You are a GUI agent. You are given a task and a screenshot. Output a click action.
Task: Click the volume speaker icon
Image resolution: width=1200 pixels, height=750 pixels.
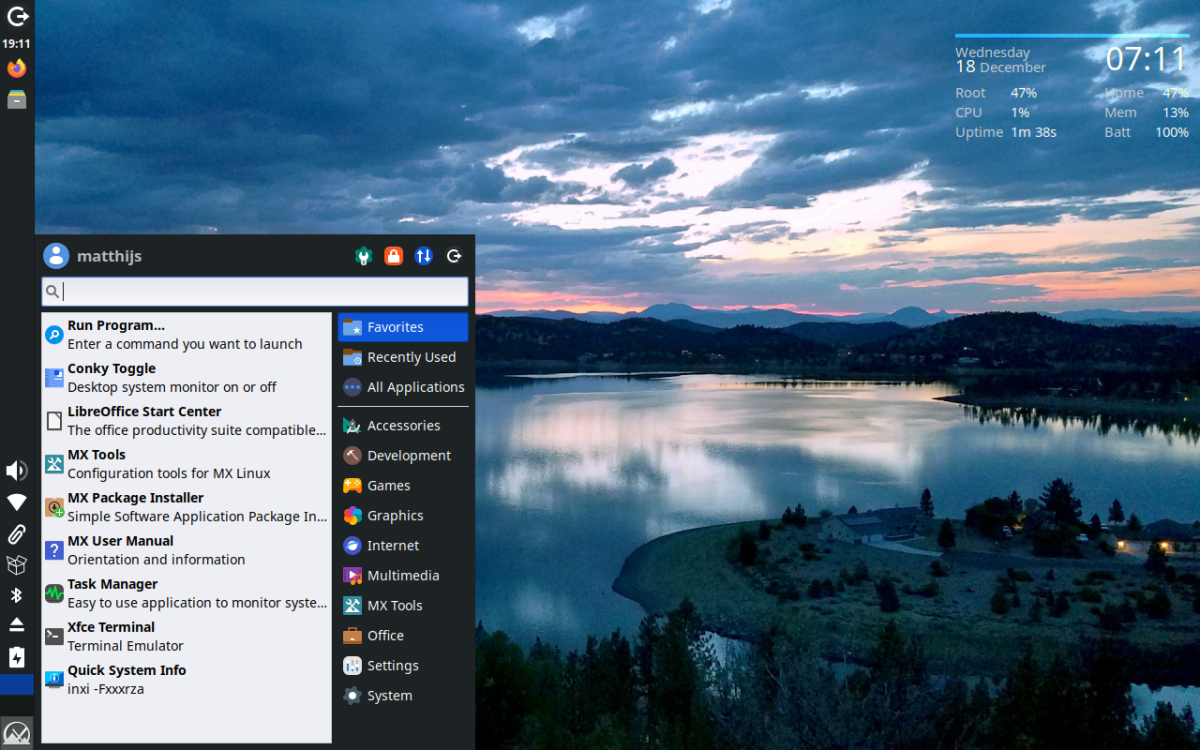pos(17,471)
